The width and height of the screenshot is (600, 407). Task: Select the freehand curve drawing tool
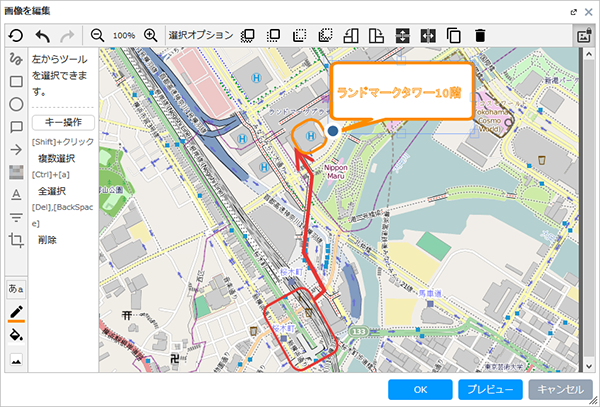(x=16, y=59)
